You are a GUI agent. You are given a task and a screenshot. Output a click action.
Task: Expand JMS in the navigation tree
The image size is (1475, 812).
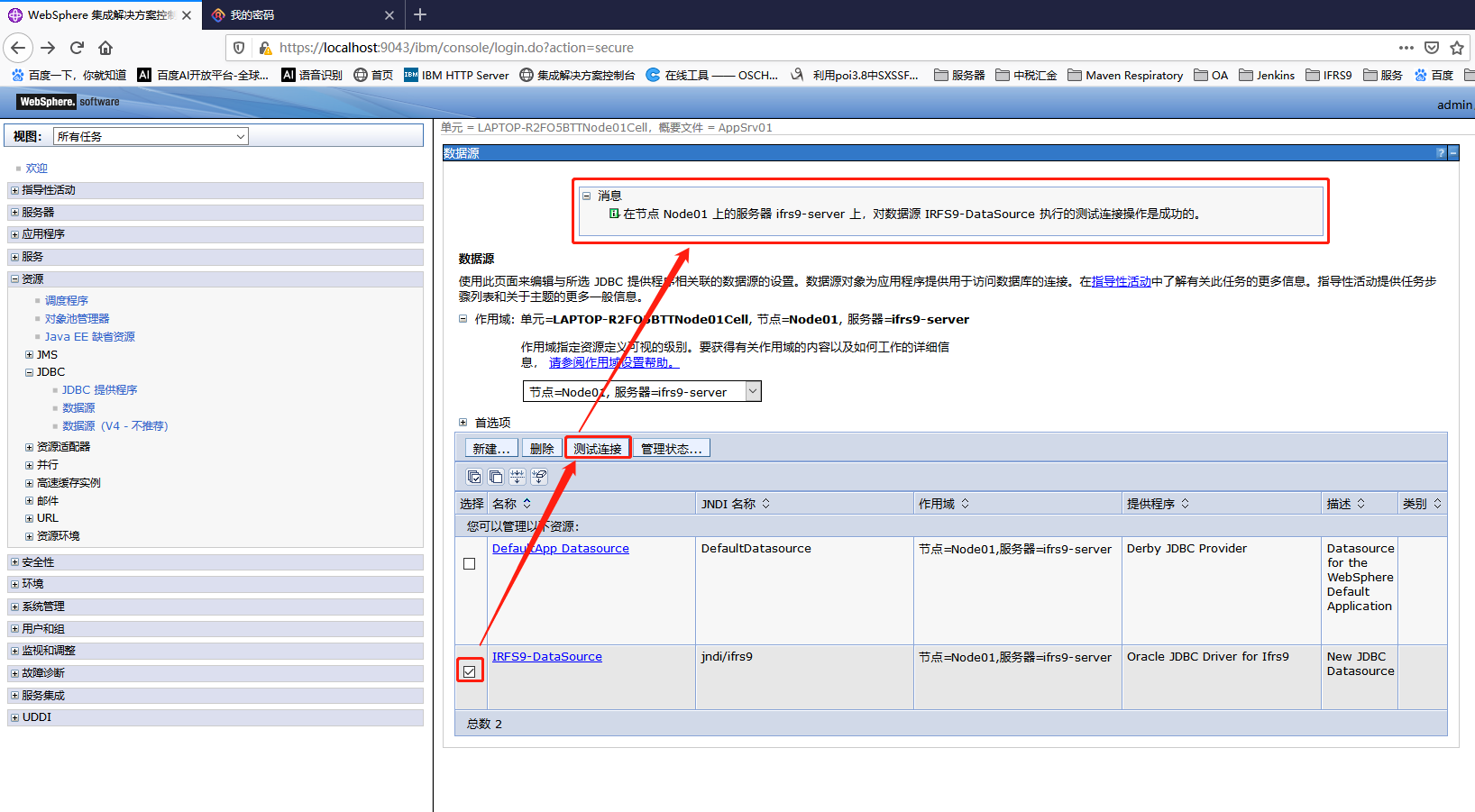tap(29, 354)
